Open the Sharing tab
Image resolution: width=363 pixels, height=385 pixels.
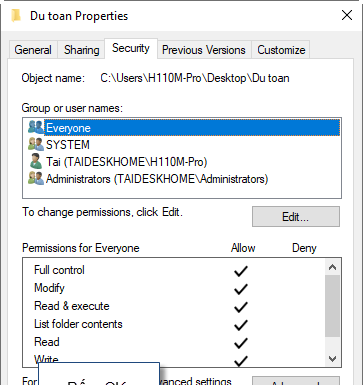click(x=82, y=50)
